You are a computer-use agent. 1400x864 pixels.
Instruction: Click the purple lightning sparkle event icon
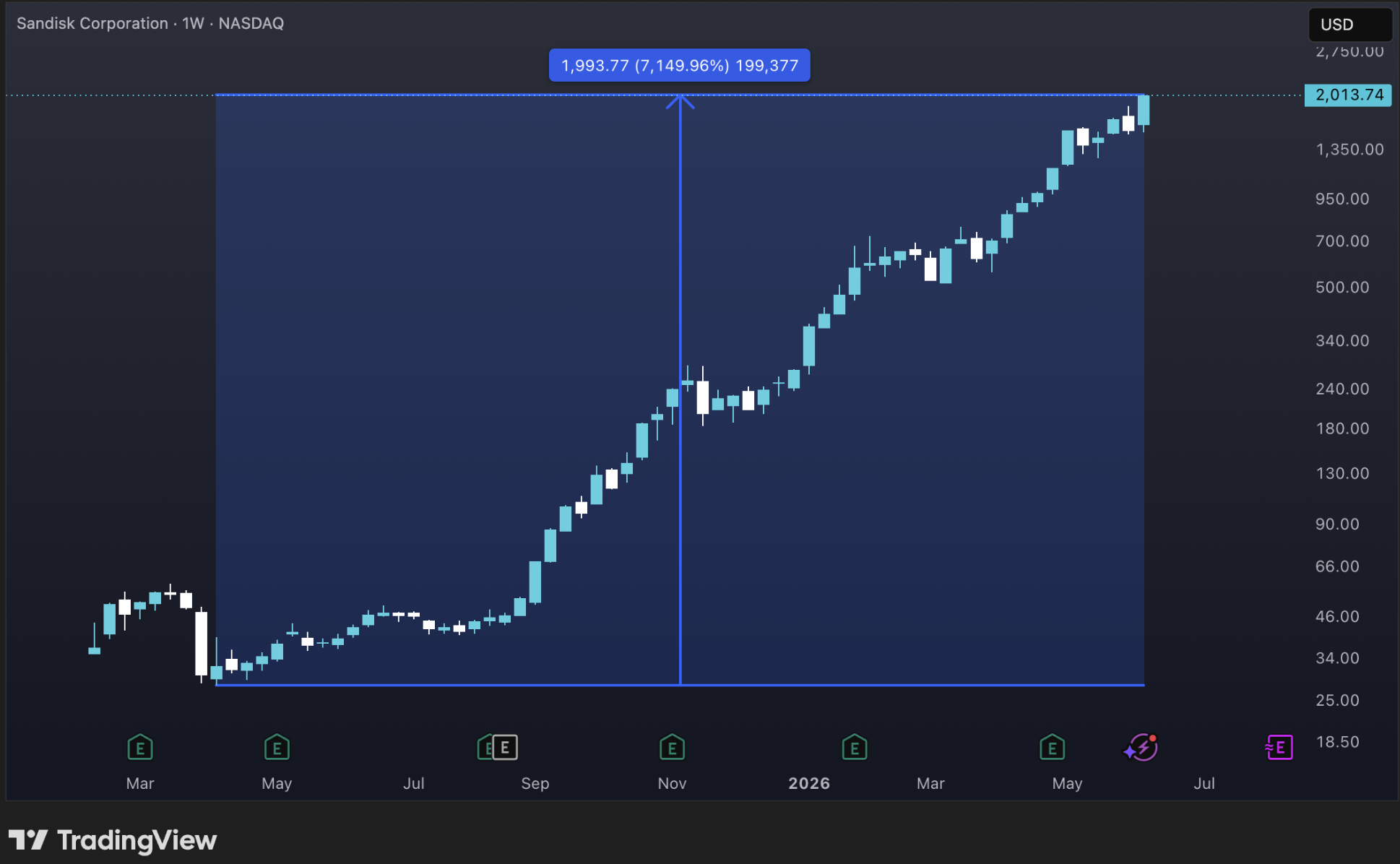tap(1141, 748)
